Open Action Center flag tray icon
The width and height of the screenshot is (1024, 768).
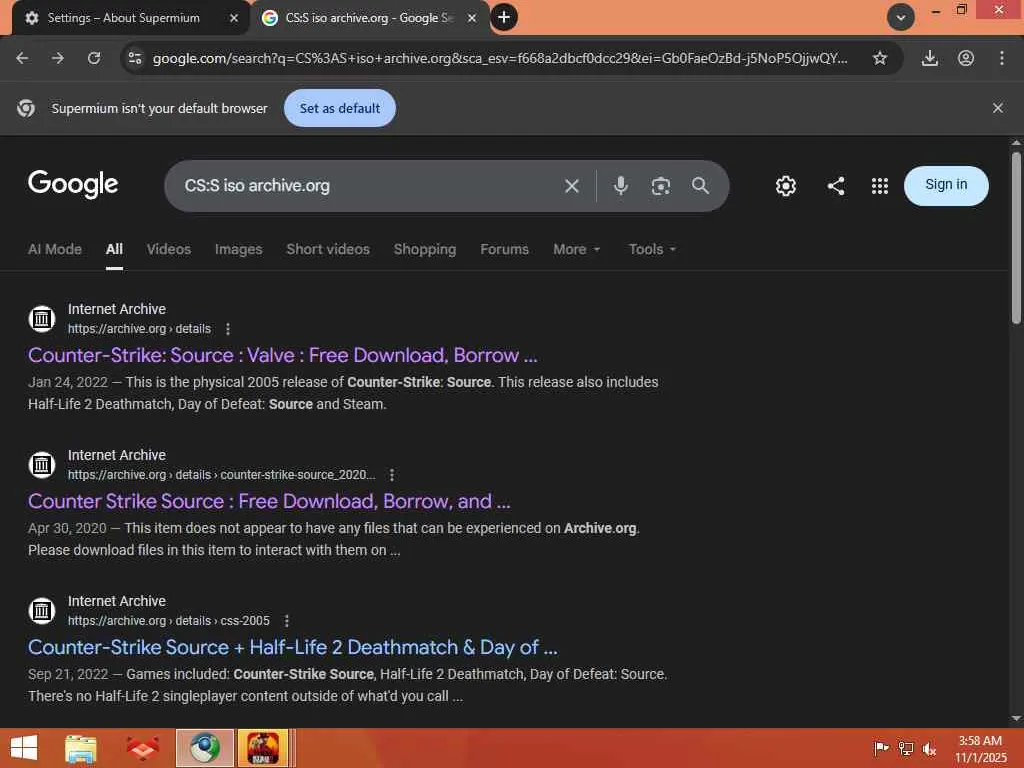[x=881, y=748]
